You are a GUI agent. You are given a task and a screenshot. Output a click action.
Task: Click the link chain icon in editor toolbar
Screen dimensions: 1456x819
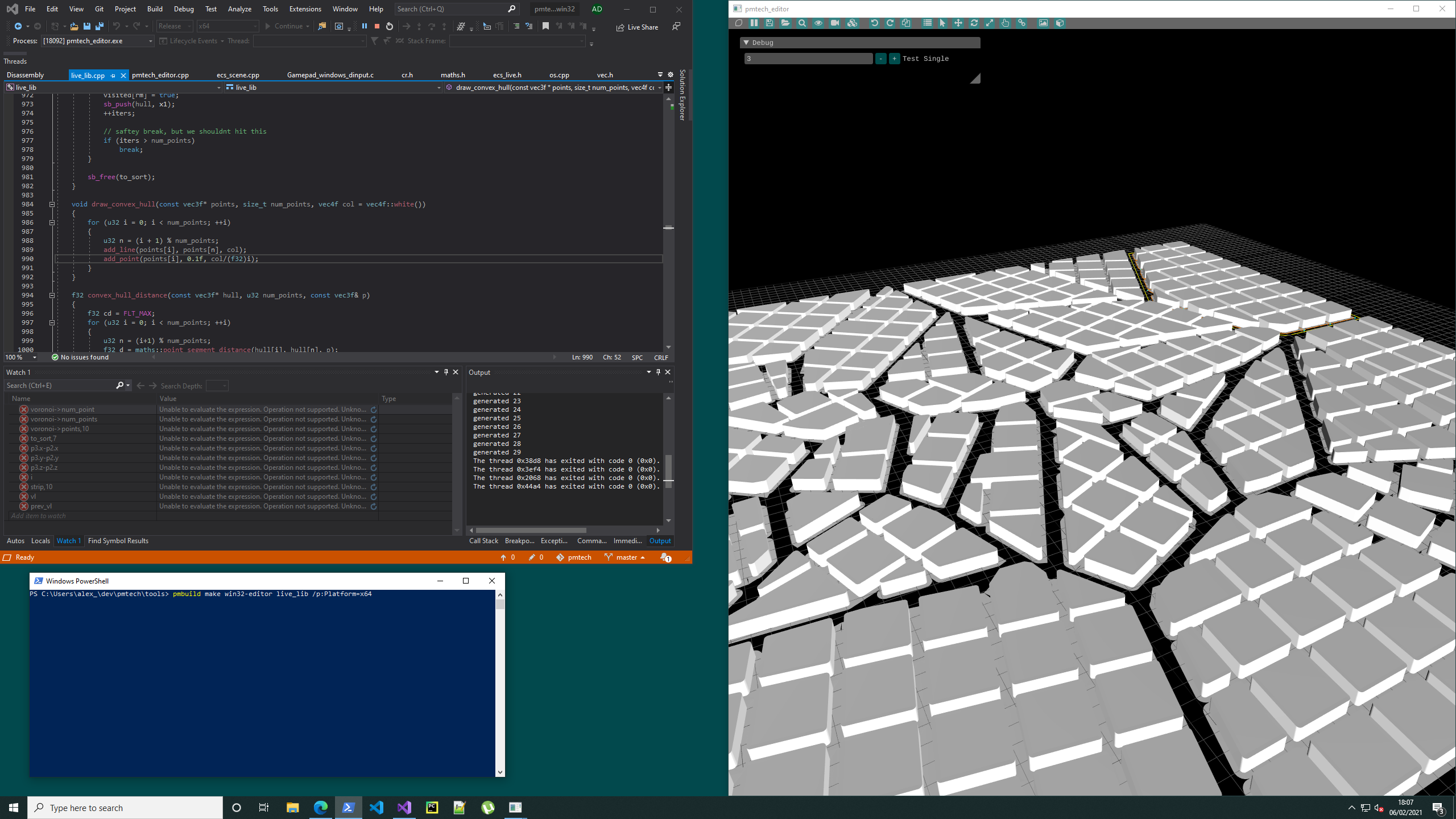[1022, 23]
